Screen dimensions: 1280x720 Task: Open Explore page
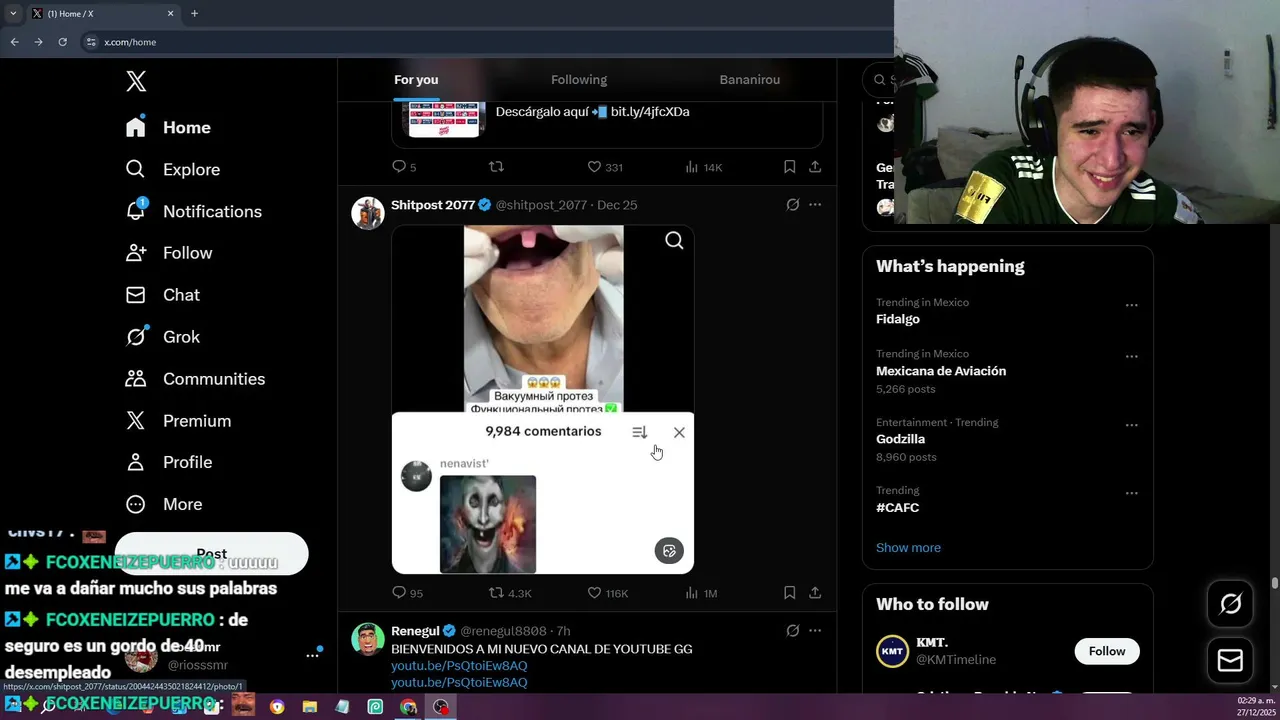pos(172,169)
